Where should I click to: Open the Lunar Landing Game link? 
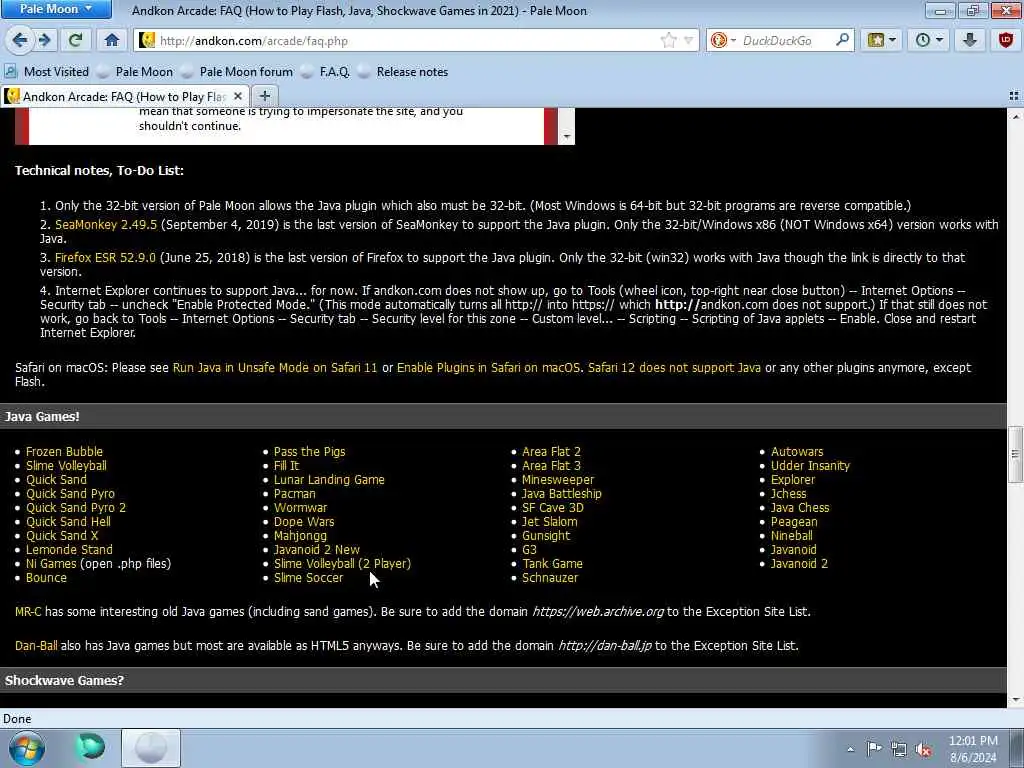[329, 480]
